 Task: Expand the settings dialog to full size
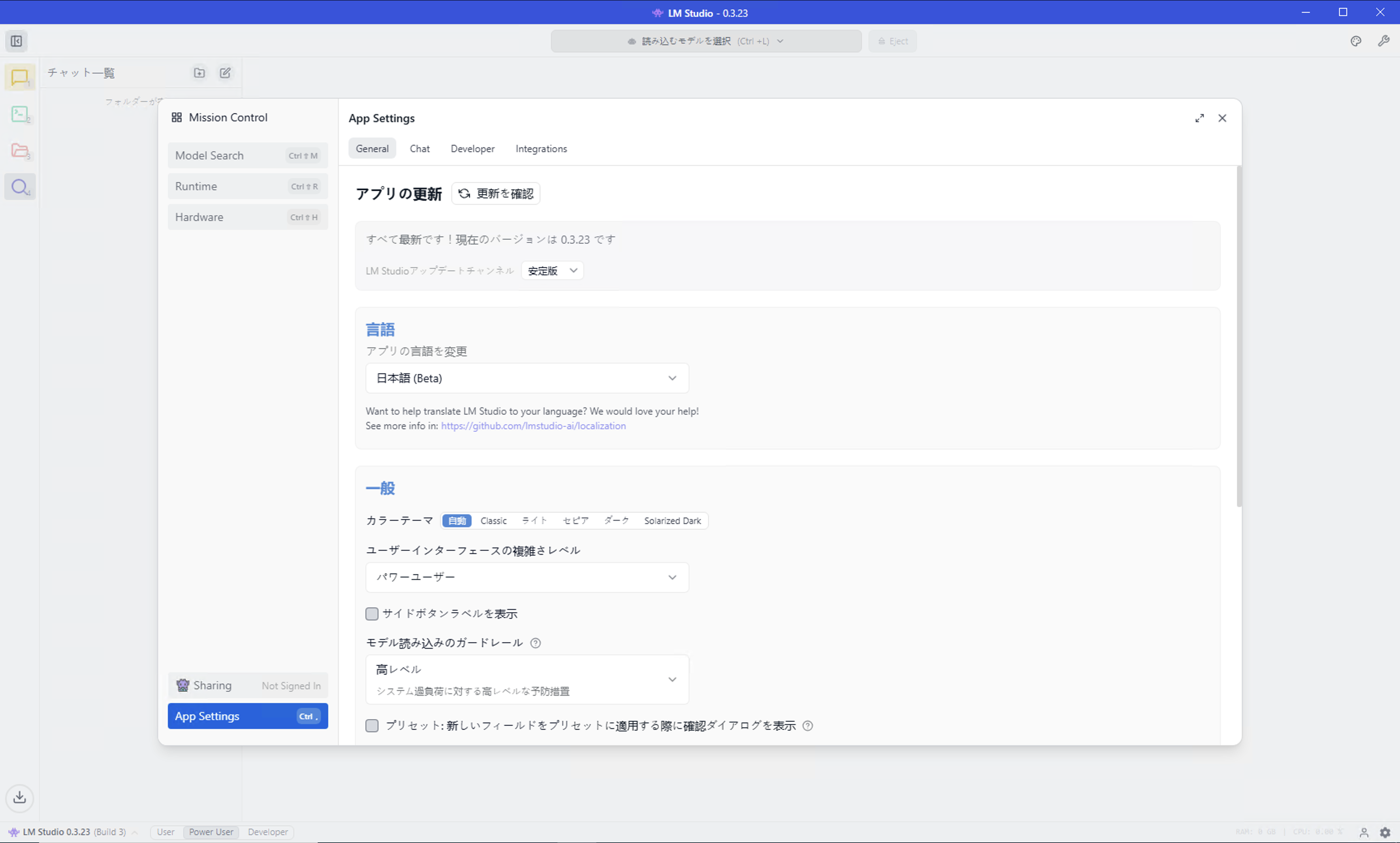[1199, 118]
